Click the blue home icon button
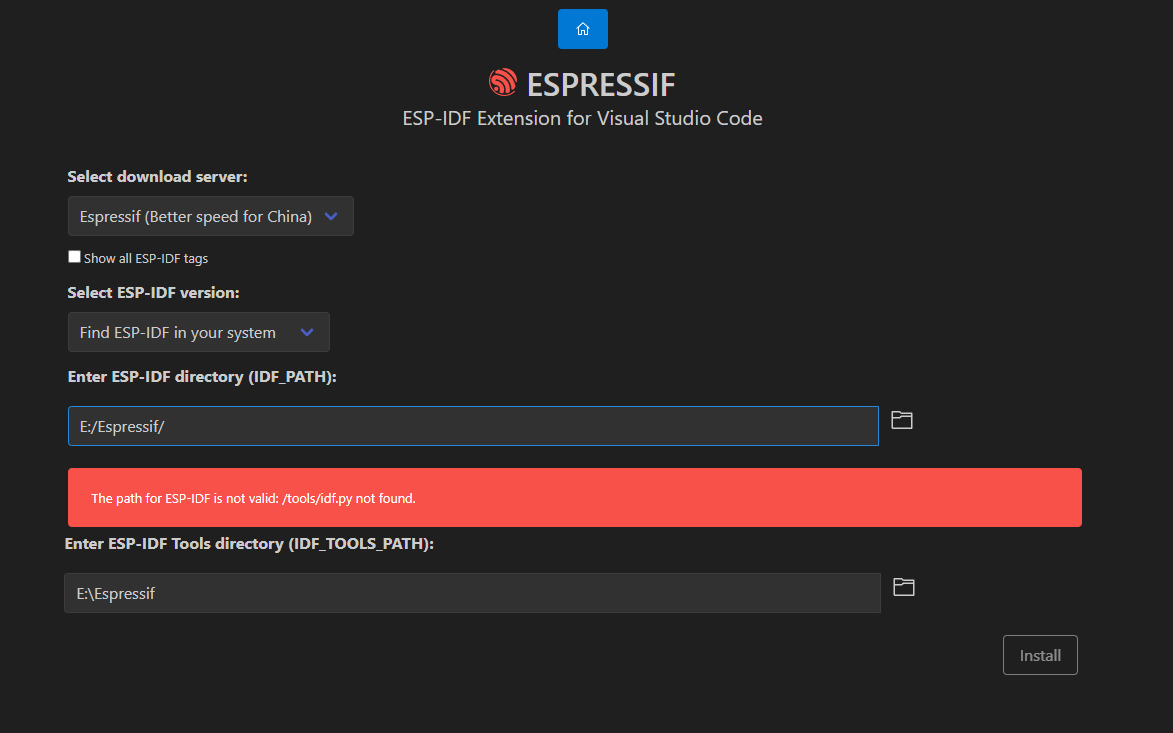Viewport: 1173px width, 733px height. click(x=583, y=29)
